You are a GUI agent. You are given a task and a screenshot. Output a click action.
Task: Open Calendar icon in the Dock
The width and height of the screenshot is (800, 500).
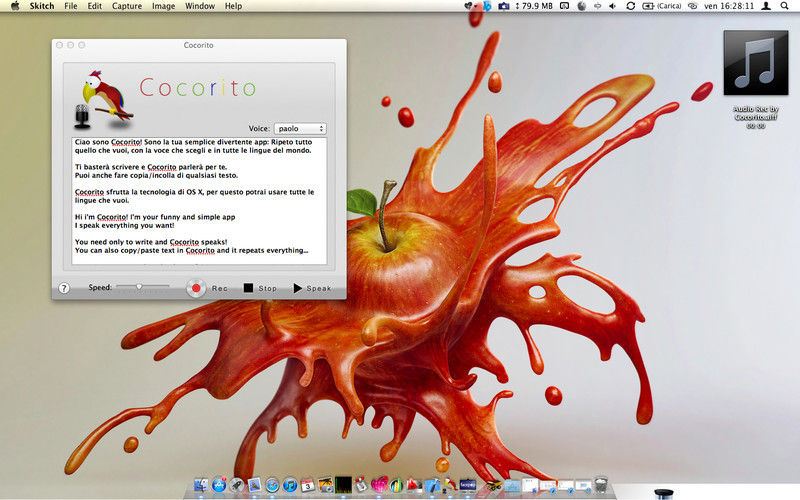308,485
